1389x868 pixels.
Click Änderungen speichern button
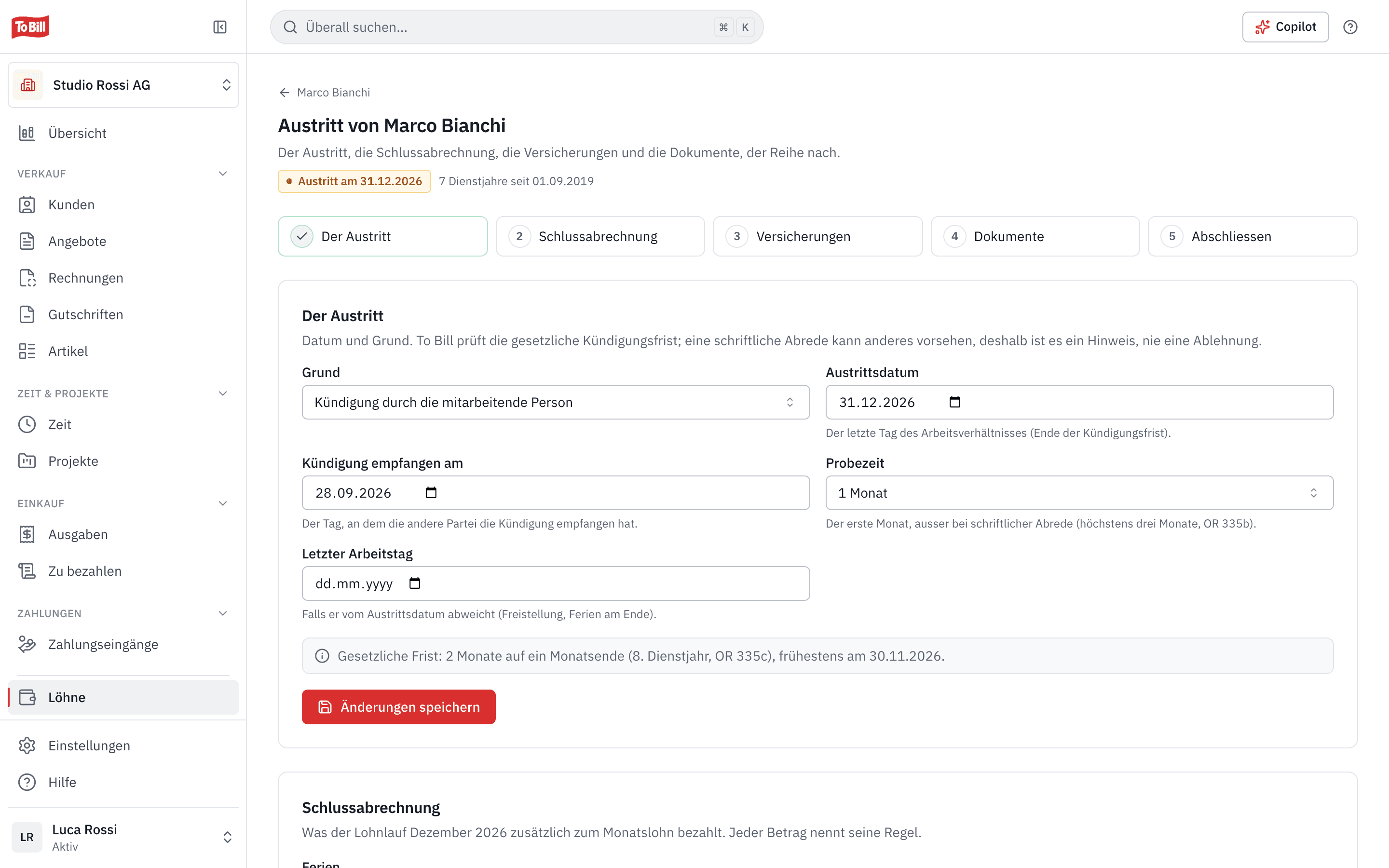(398, 706)
